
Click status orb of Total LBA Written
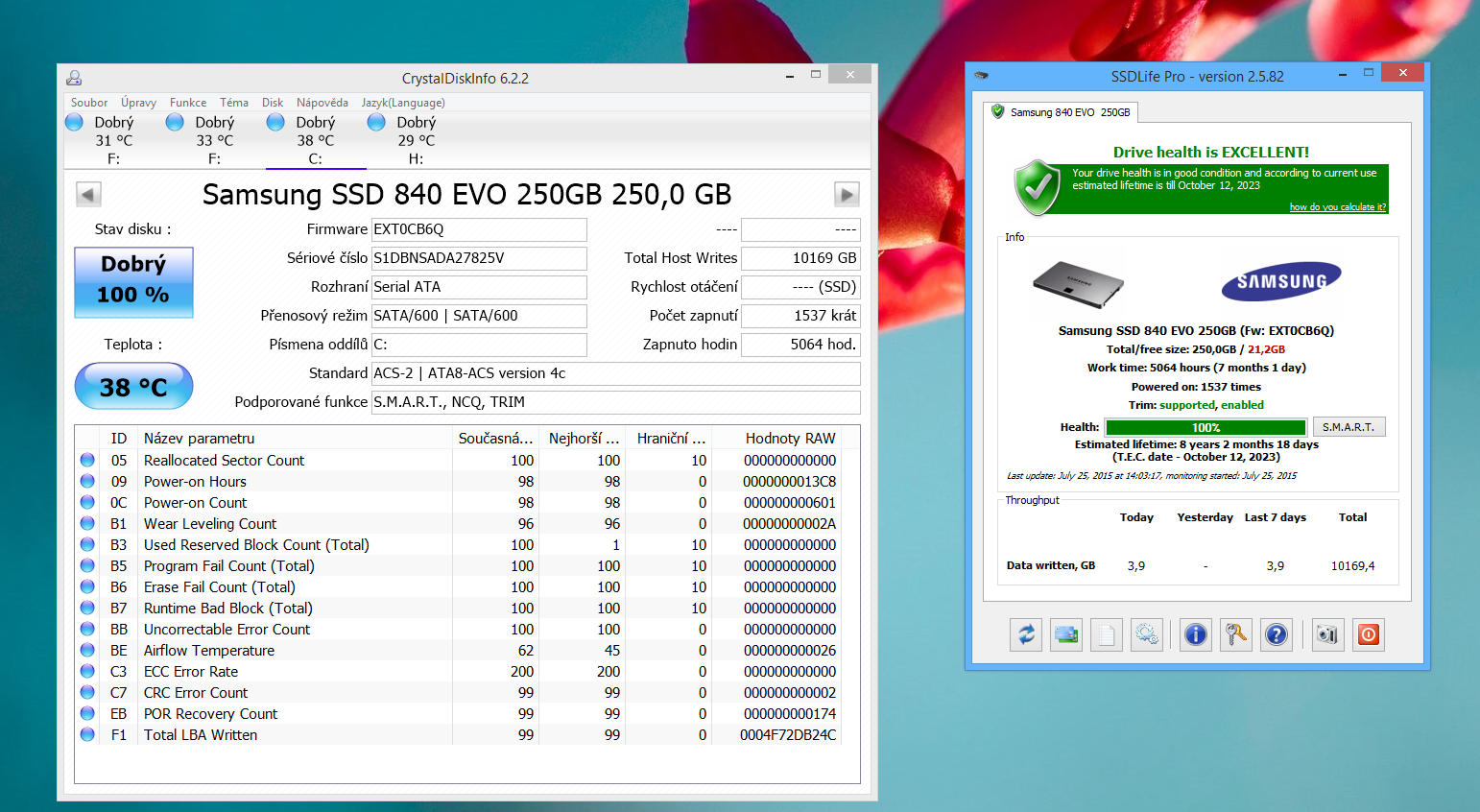point(87,734)
